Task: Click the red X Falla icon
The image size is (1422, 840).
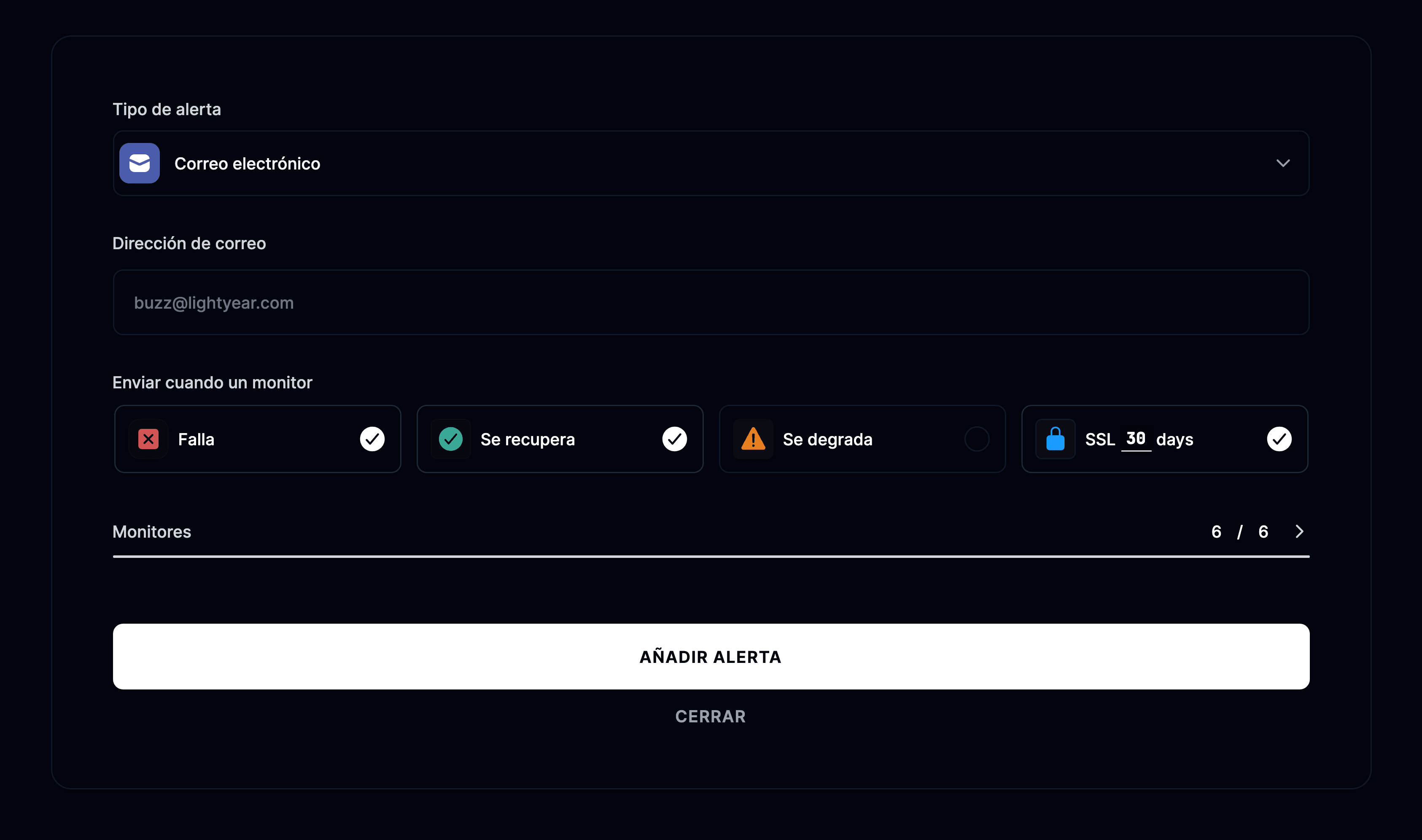Action: (148, 439)
